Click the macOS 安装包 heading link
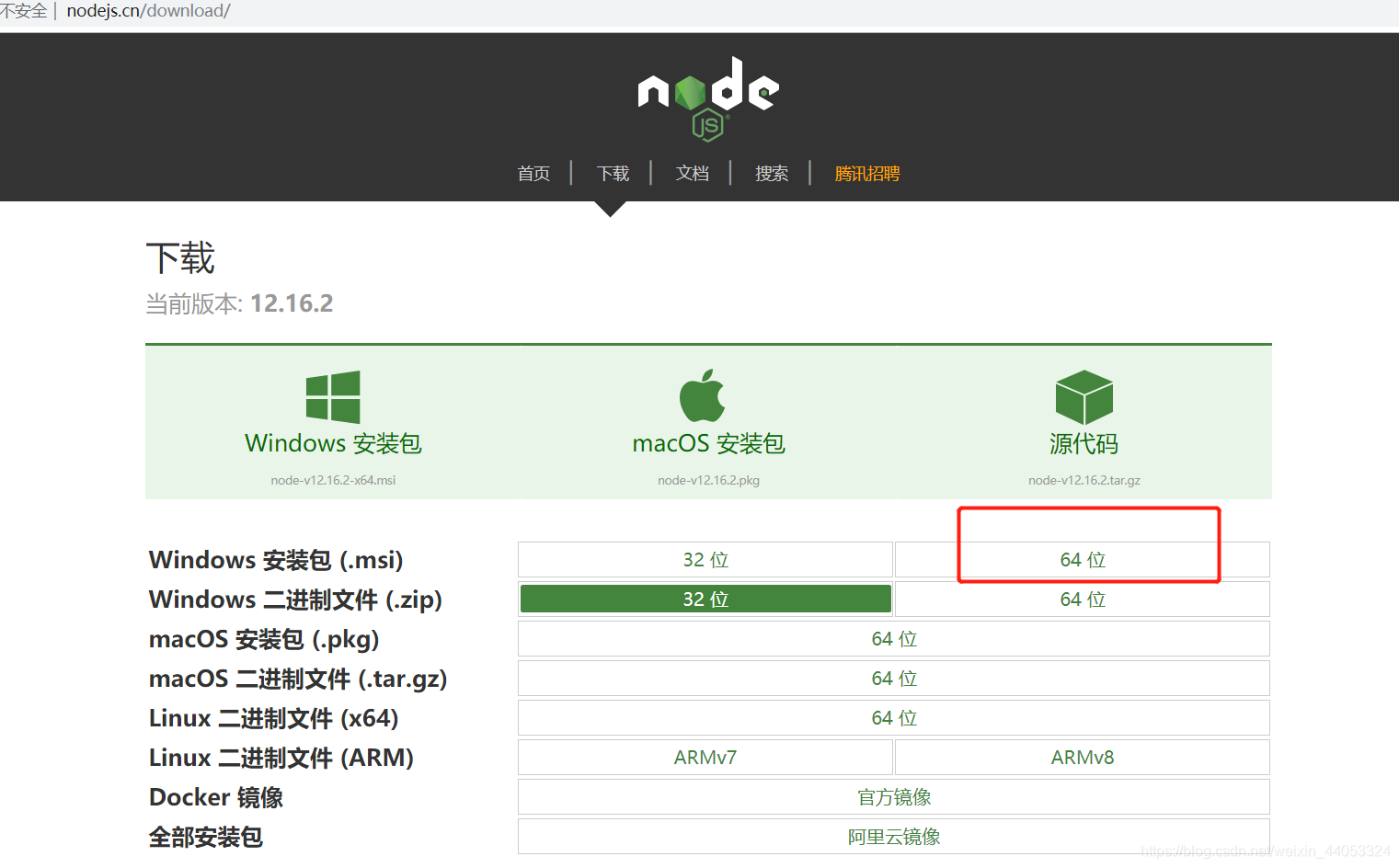The width and height of the screenshot is (1399, 868). click(x=708, y=443)
